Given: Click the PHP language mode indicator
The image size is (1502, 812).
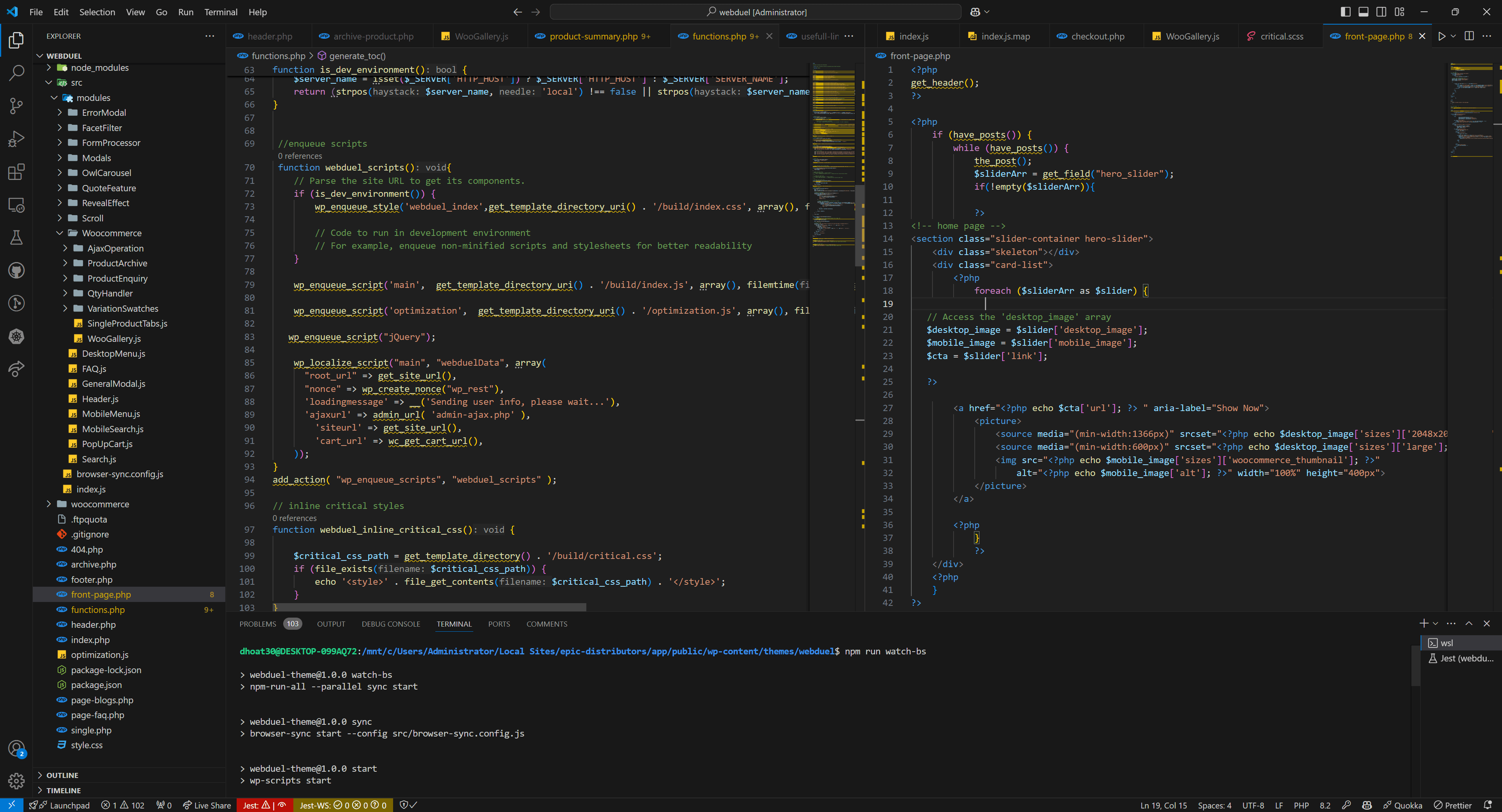Looking at the screenshot, I should click(x=1301, y=805).
